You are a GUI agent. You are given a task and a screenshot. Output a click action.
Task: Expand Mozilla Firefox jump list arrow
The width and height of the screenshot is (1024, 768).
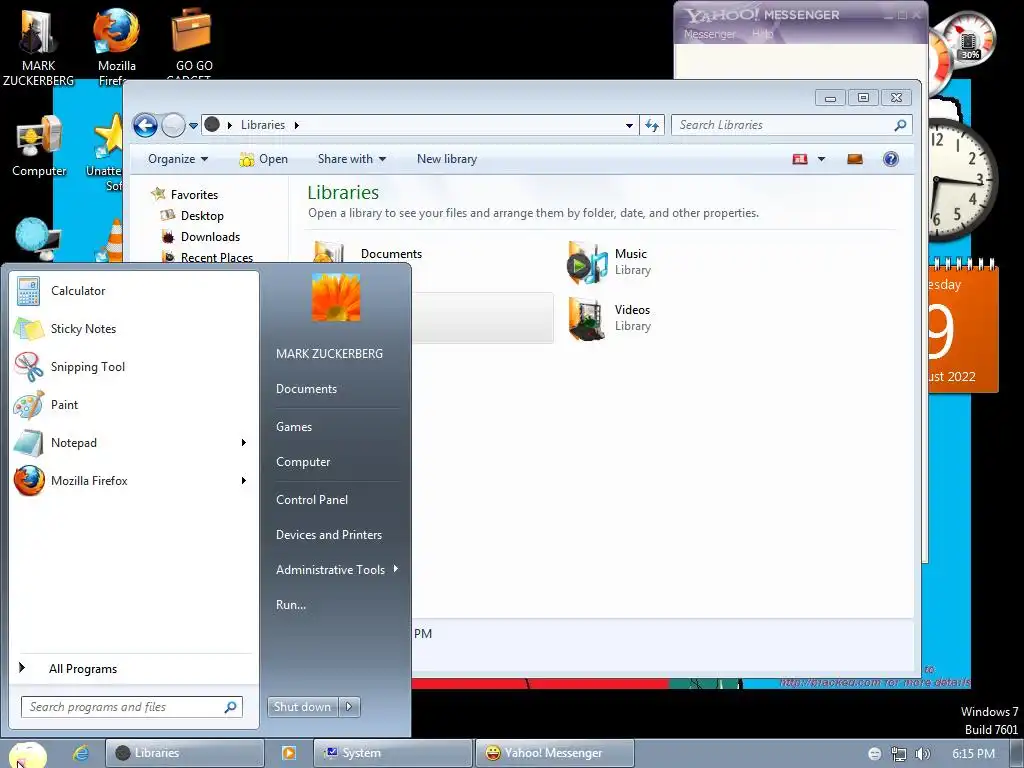point(244,481)
